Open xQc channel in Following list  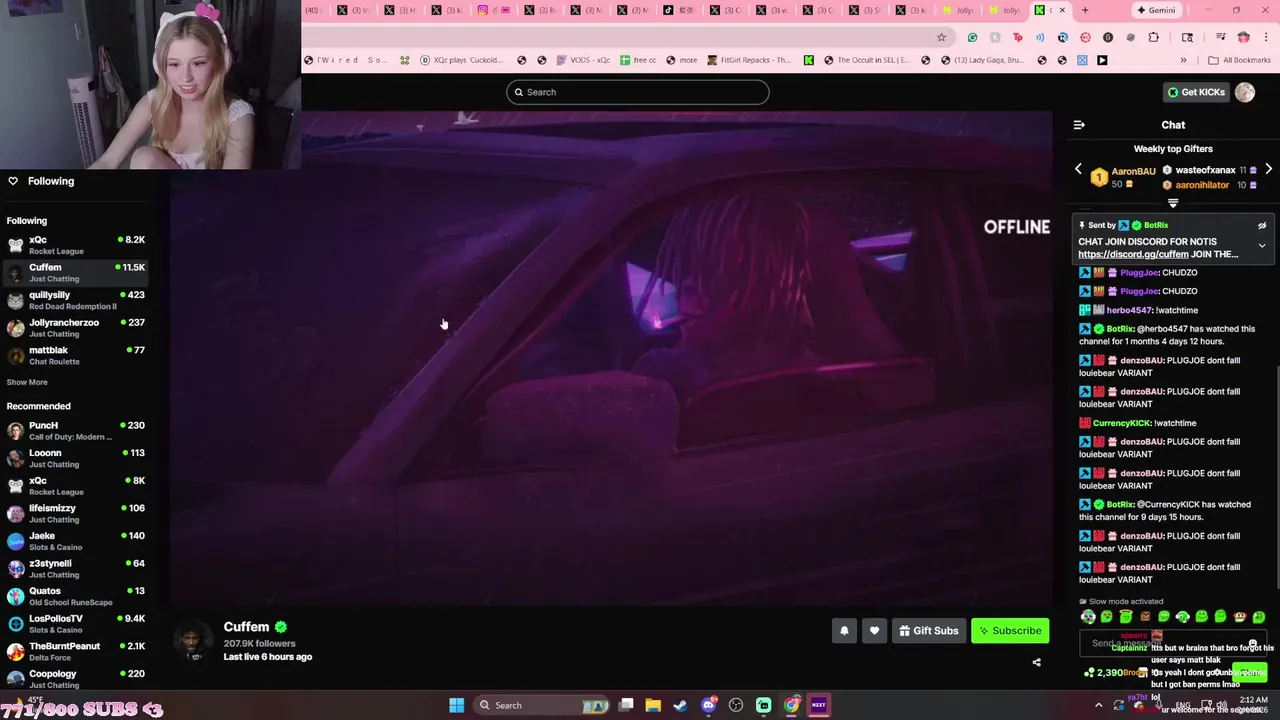pos(76,244)
